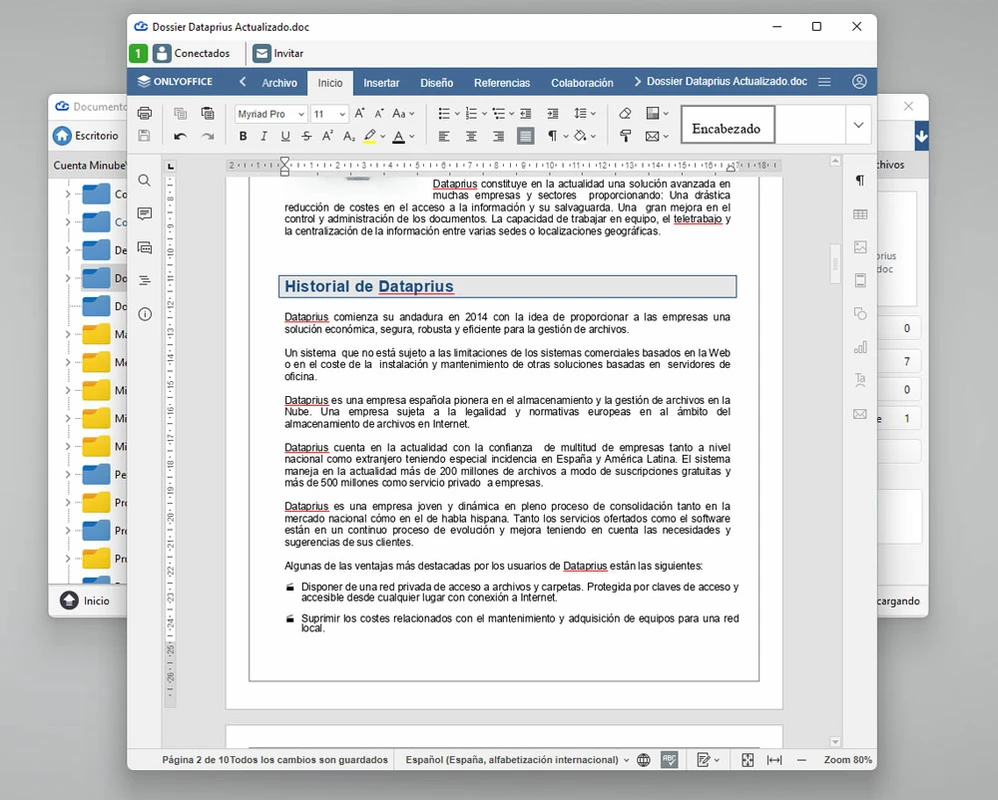Open the user profile icon
The image size is (998, 800).
coord(859,81)
